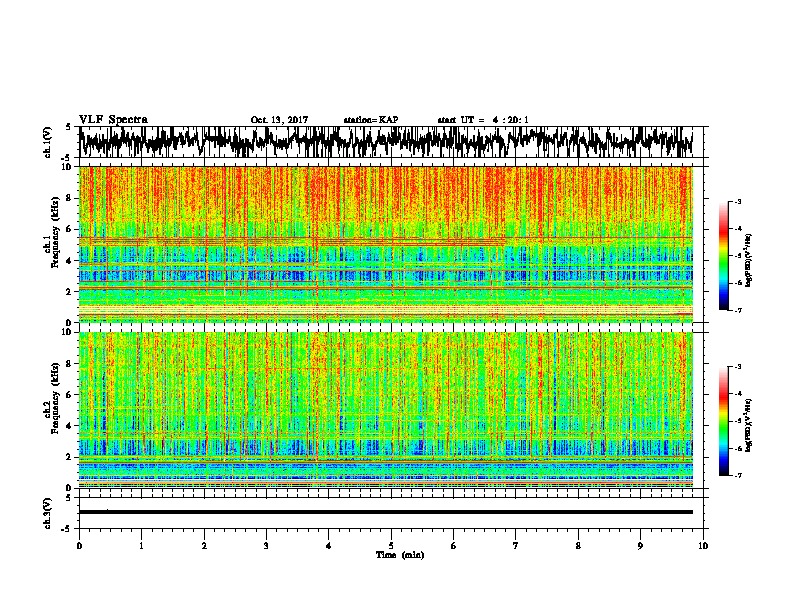Click the ch.2 "Frequency (kHz)" axis label
This screenshot has width=792, height=612.
point(56,398)
